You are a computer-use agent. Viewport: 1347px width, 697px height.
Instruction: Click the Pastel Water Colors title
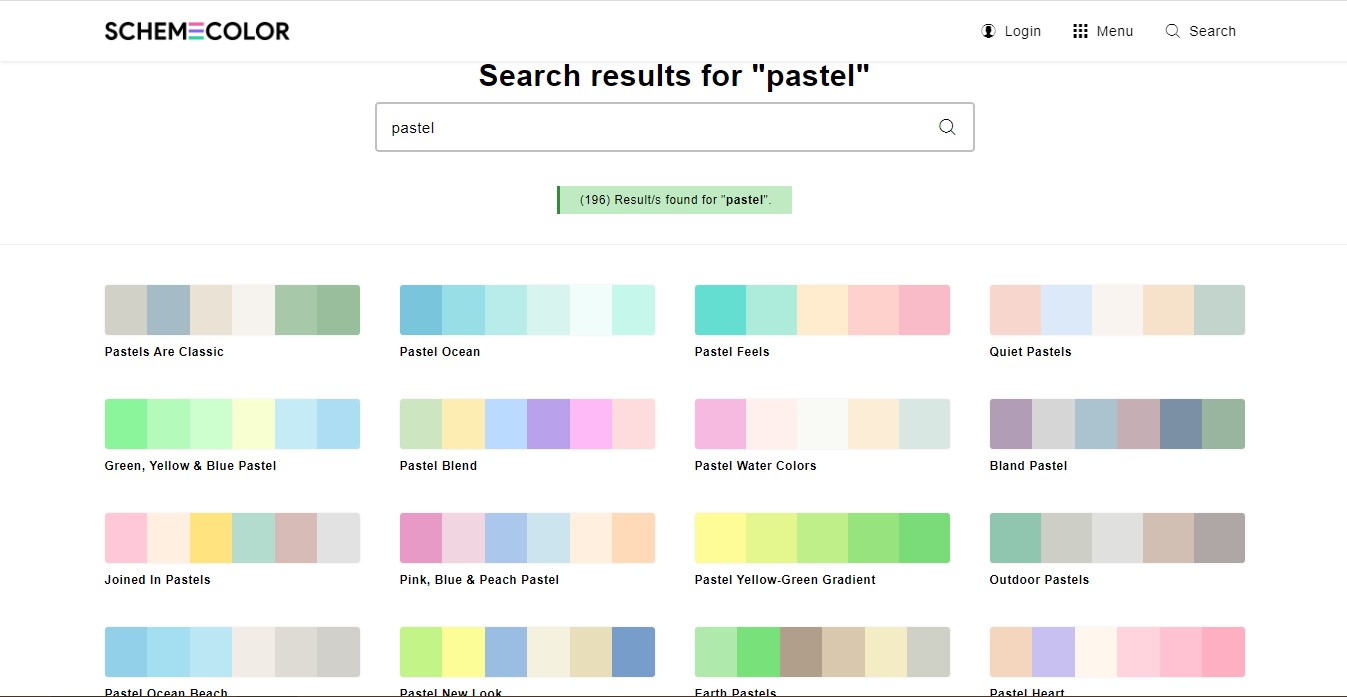click(x=755, y=466)
